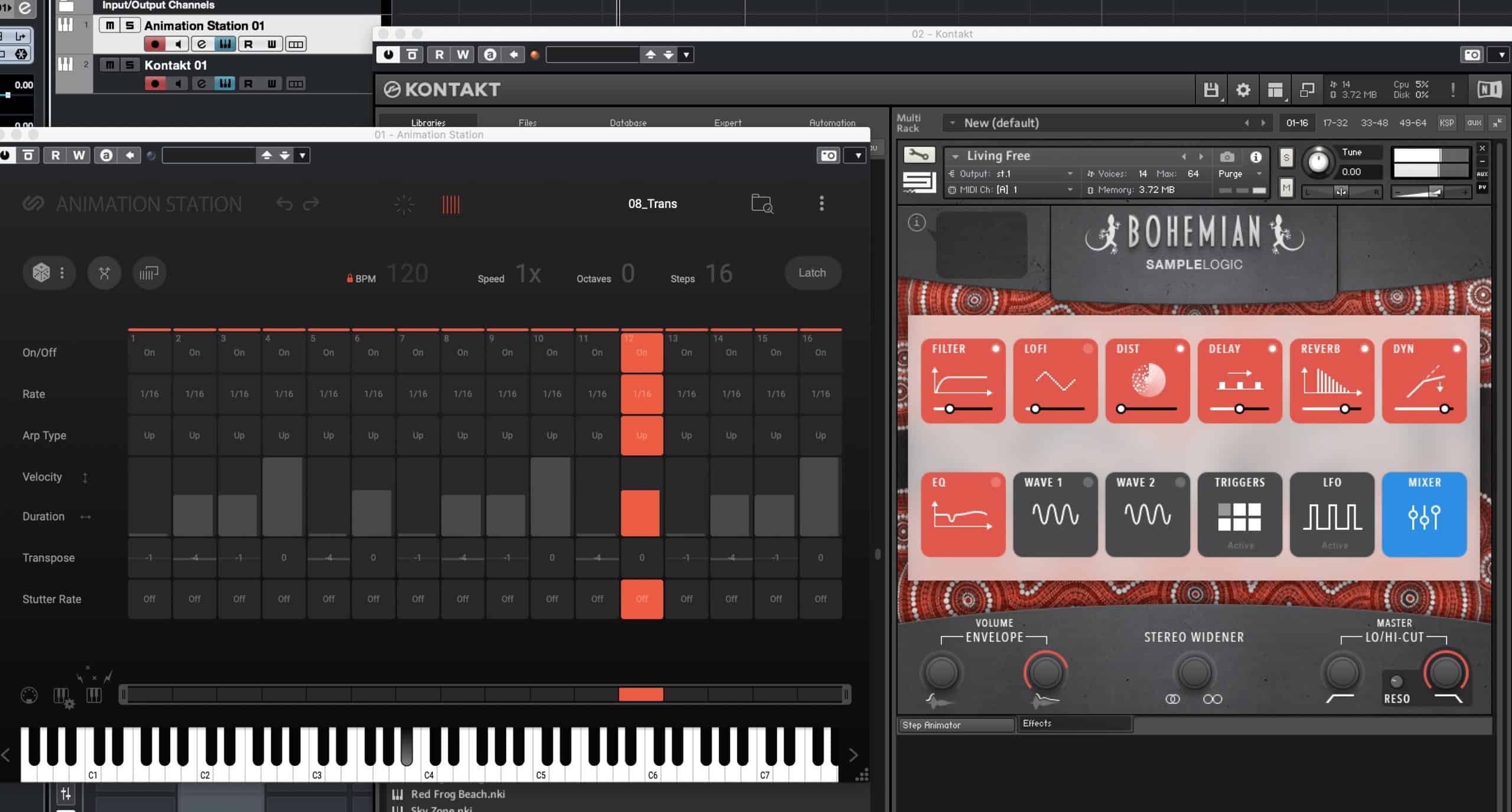
Task: Click the undo arrow in Animation Station
Action: pos(284,204)
